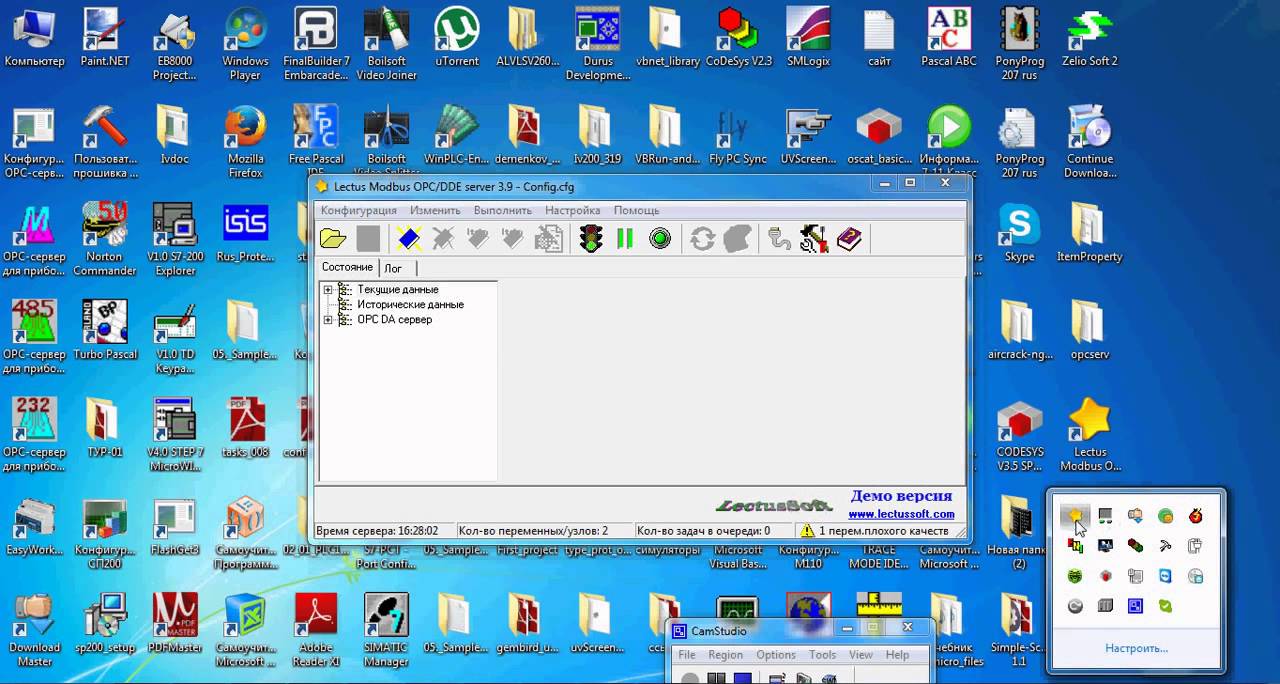Open the Конфигурация menu
The width and height of the screenshot is (1280, 684).
[x=358, y=211]
